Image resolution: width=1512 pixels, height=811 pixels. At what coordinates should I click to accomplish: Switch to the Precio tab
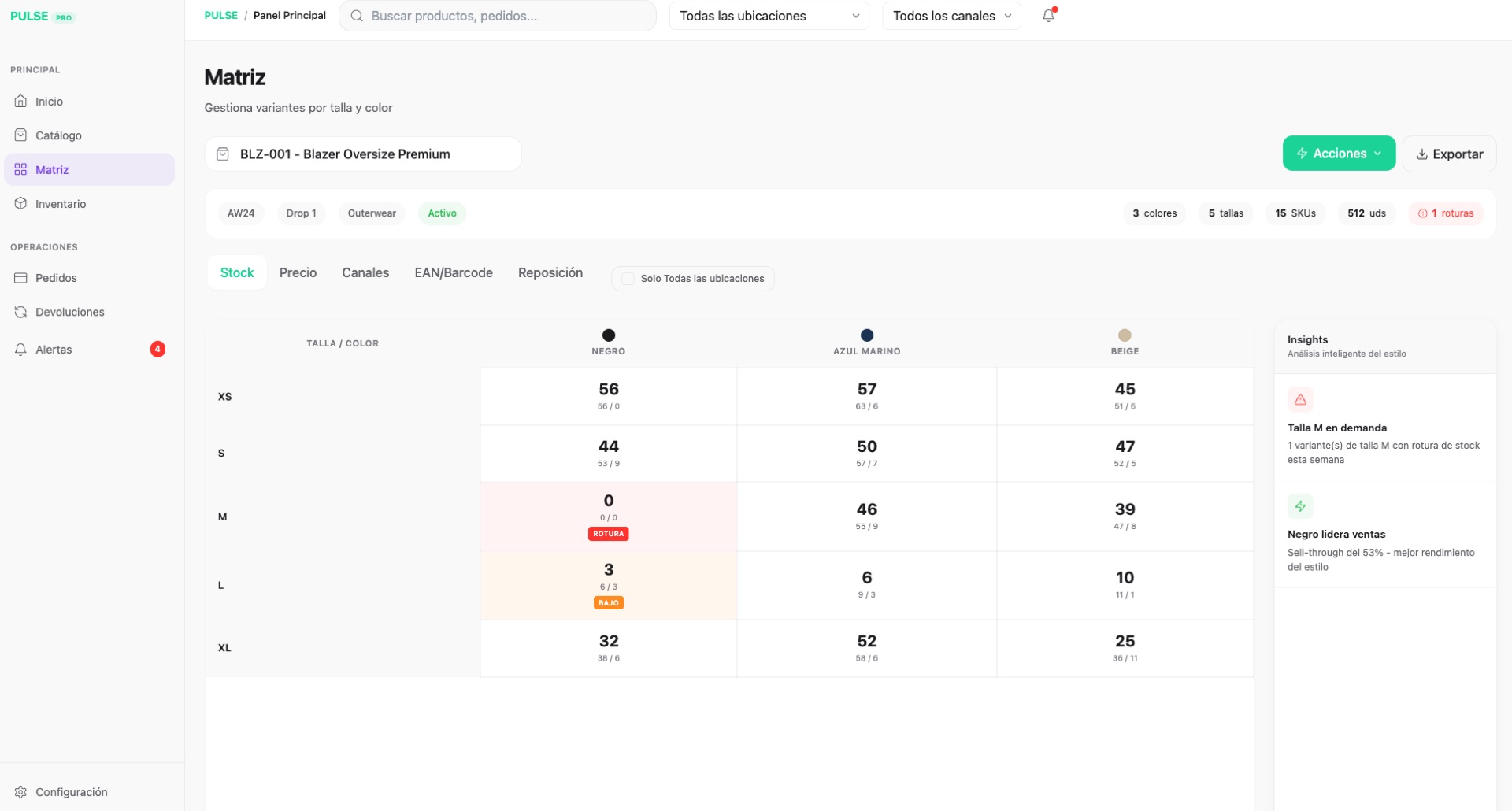tap(298, 272)
